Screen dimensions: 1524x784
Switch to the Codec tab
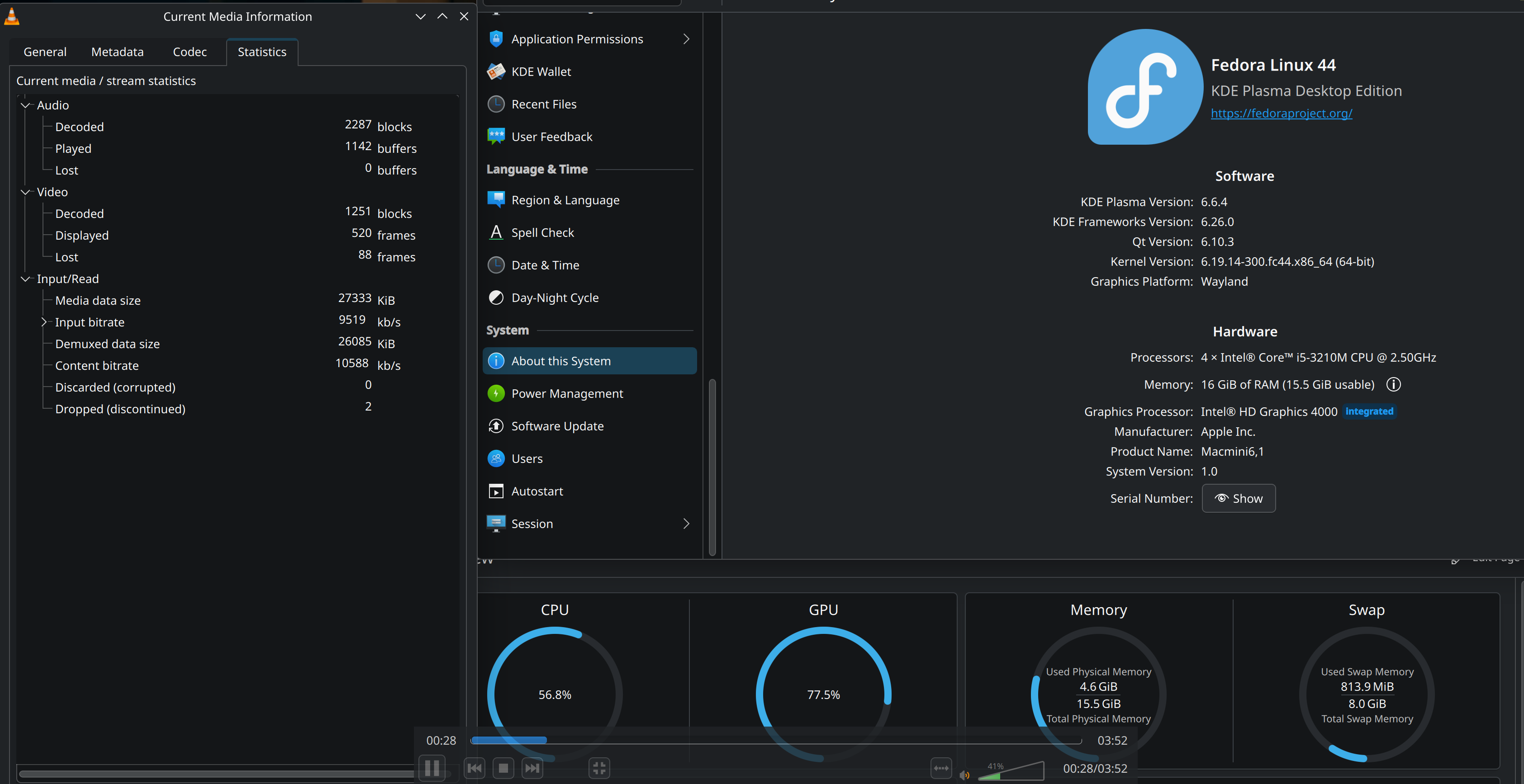[190, 52]
